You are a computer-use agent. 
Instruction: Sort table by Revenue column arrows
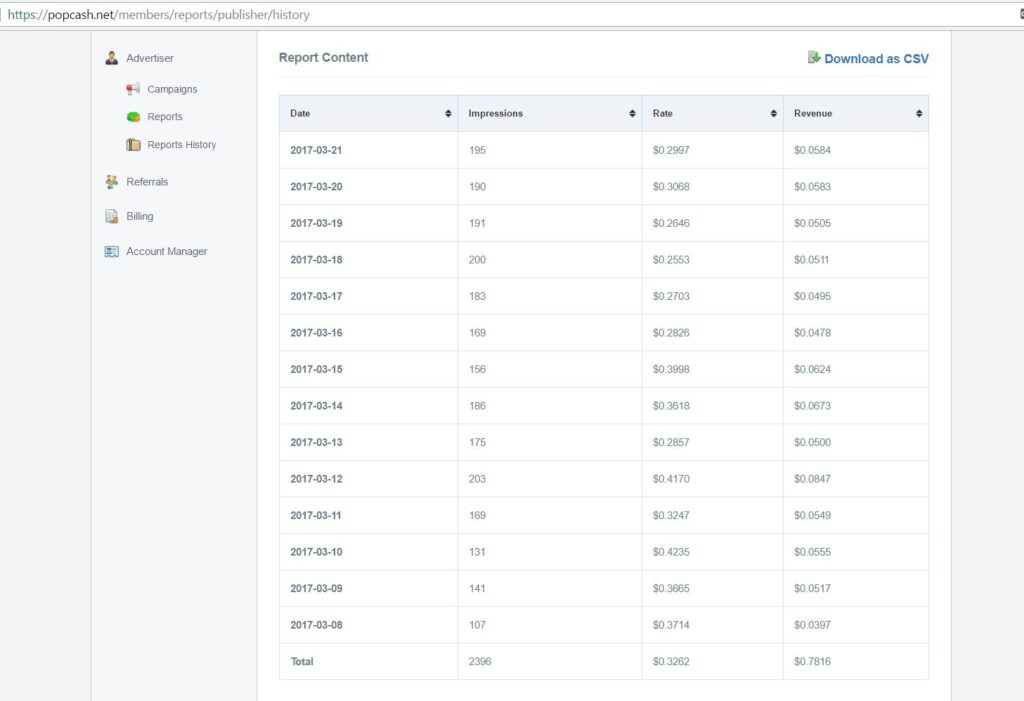pyautogui.click(x=919, y=114)
